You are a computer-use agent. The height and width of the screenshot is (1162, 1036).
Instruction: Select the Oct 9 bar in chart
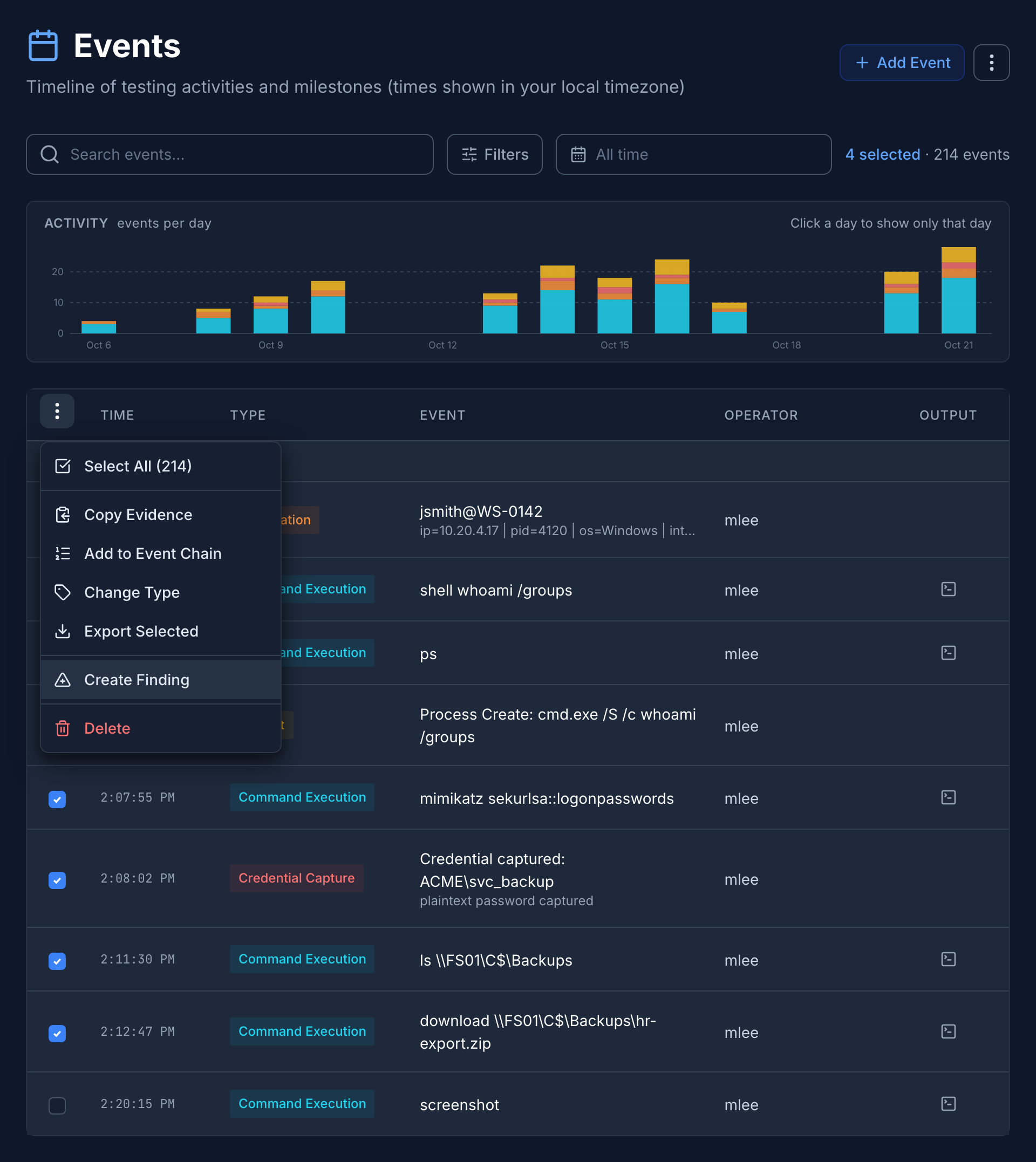point(270,314)
